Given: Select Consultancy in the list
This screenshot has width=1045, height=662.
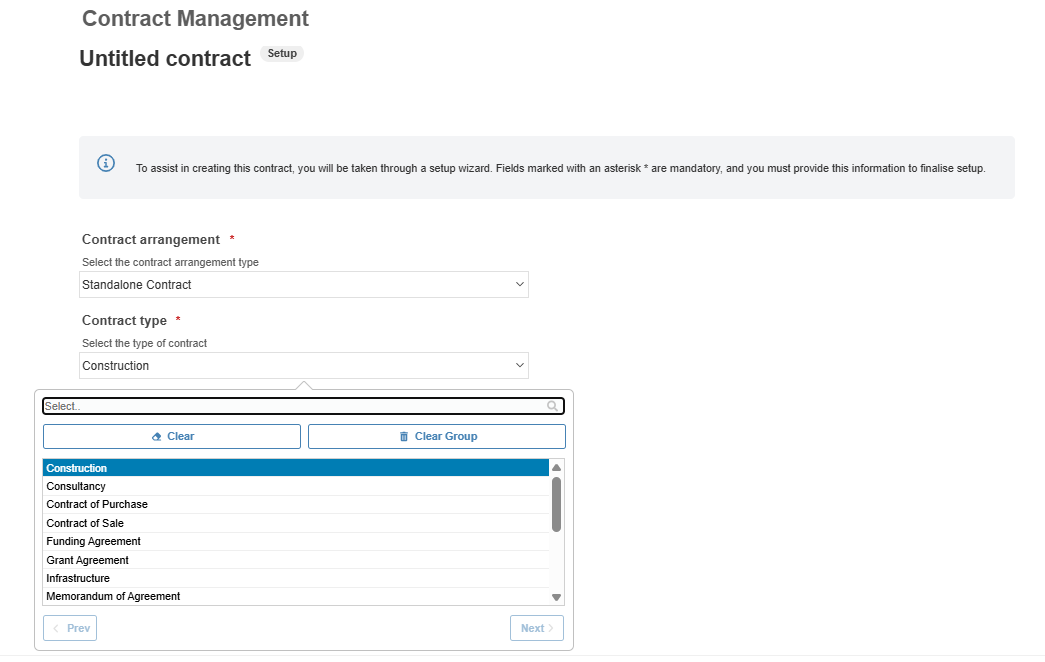Looking at the screenshot, I should point(296,486).
